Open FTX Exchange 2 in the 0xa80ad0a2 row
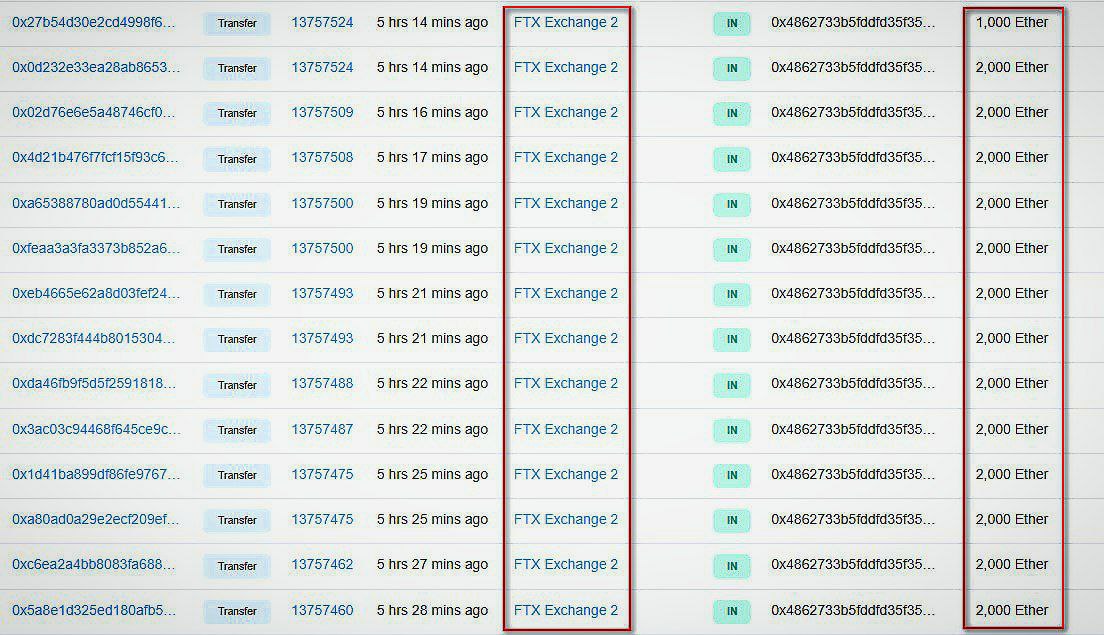Viewport: 1104px width, 635px height. (566, 520)
